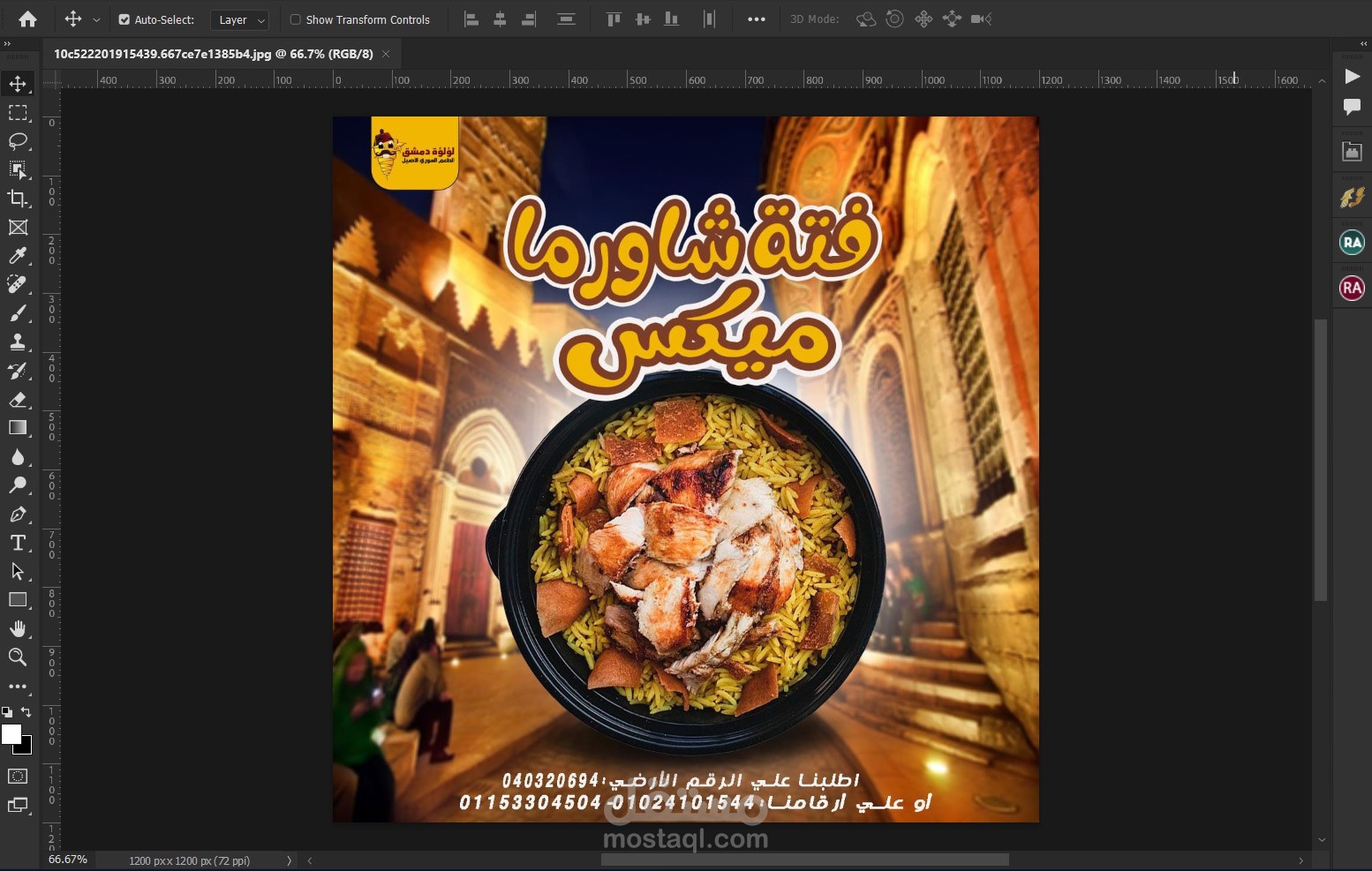This screenshot has height=871, width=1372.
Task: Click 3D slide mode icon
Action: [x=952, y=19]
